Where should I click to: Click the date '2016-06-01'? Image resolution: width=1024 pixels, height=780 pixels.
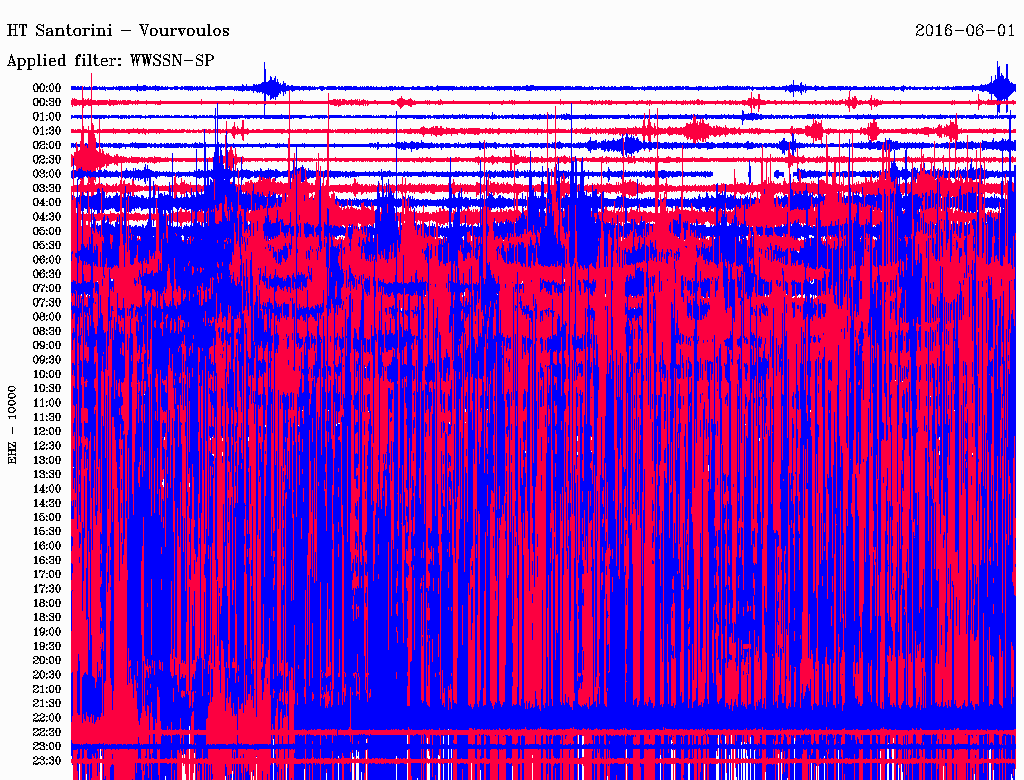tap(965, 31)
